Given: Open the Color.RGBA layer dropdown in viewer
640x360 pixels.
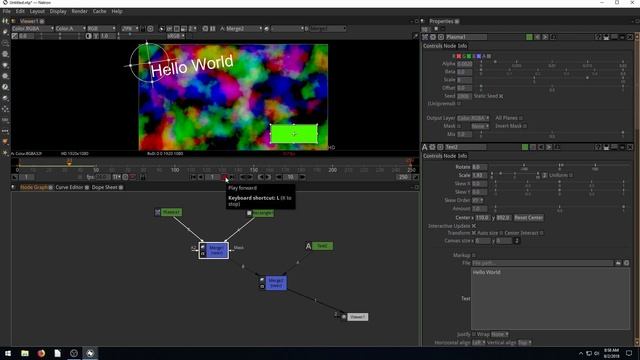Looking at the screenshot, I should point(33,29).
